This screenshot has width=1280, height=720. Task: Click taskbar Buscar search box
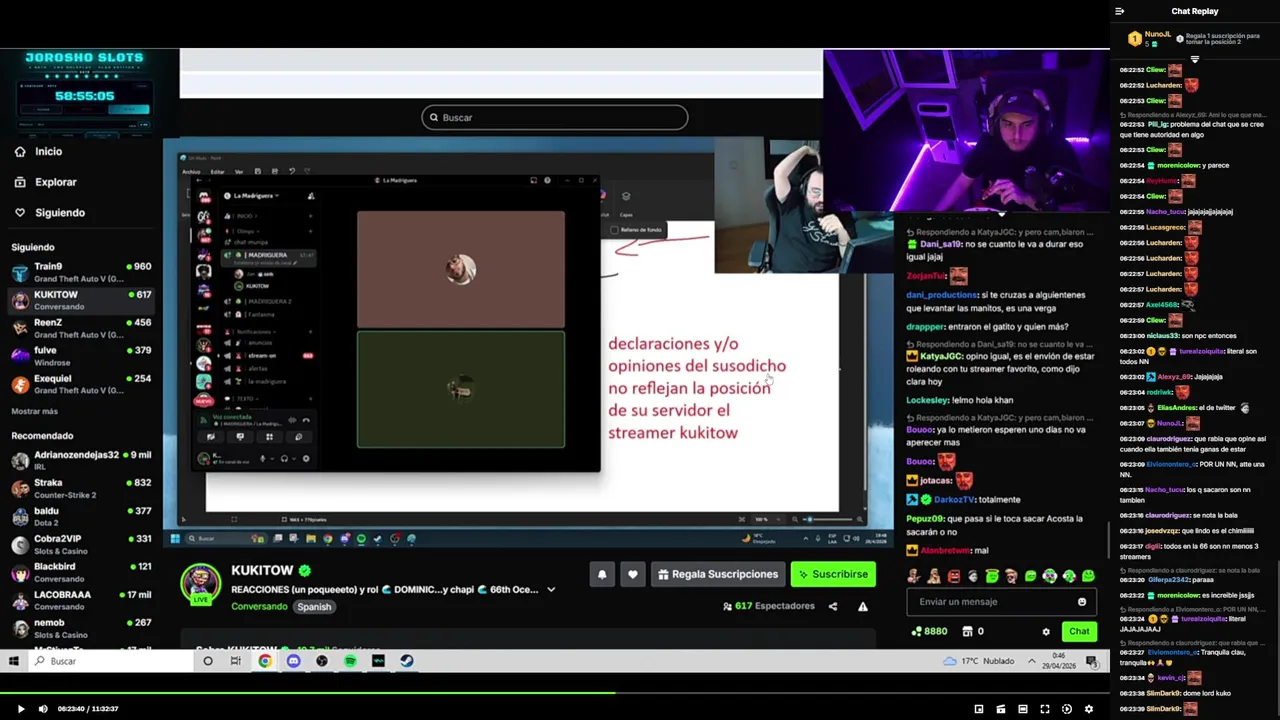(x=108, y=661)
